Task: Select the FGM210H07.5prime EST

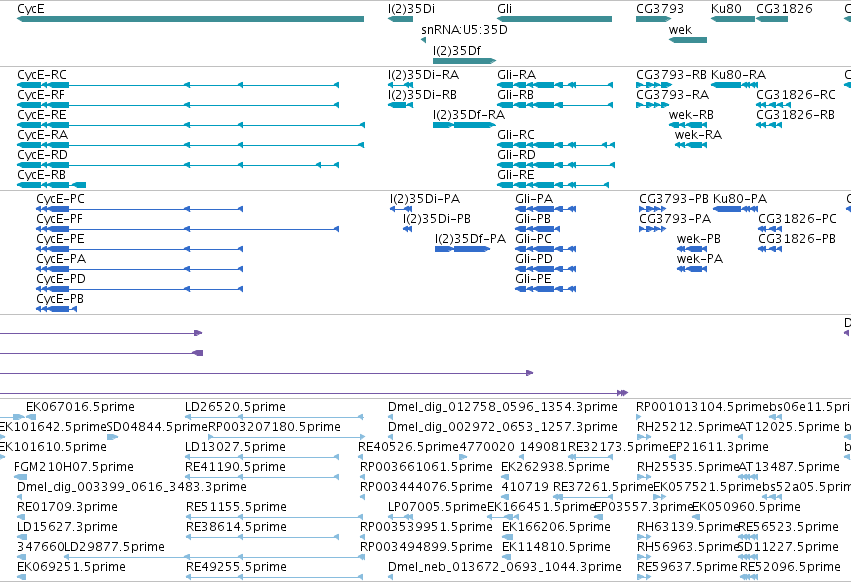Action: 20,477
